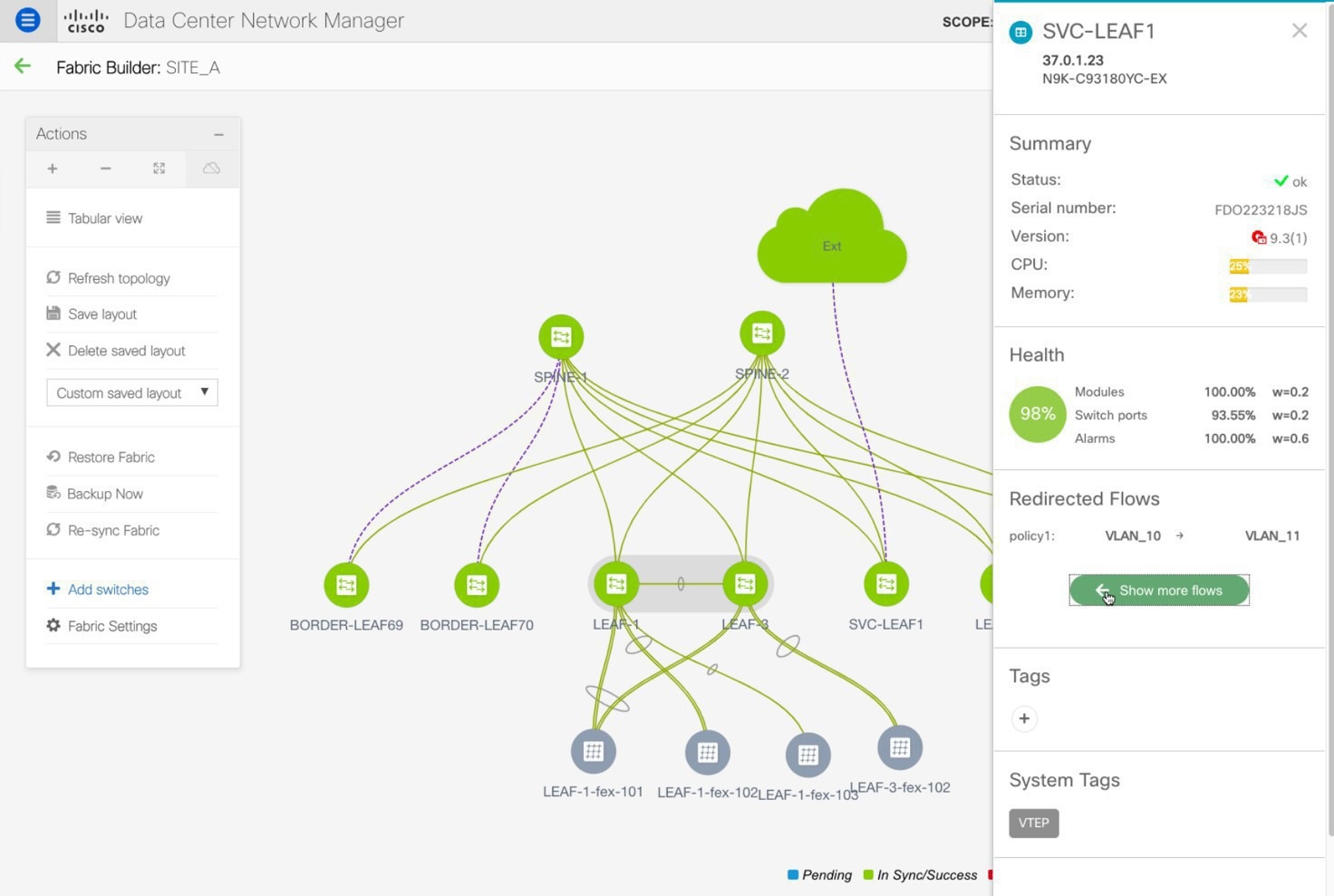This screenshot has width=1334, height=896.
Task: Select the LEAF-1 switch node
Action: (x=616, y=584)
